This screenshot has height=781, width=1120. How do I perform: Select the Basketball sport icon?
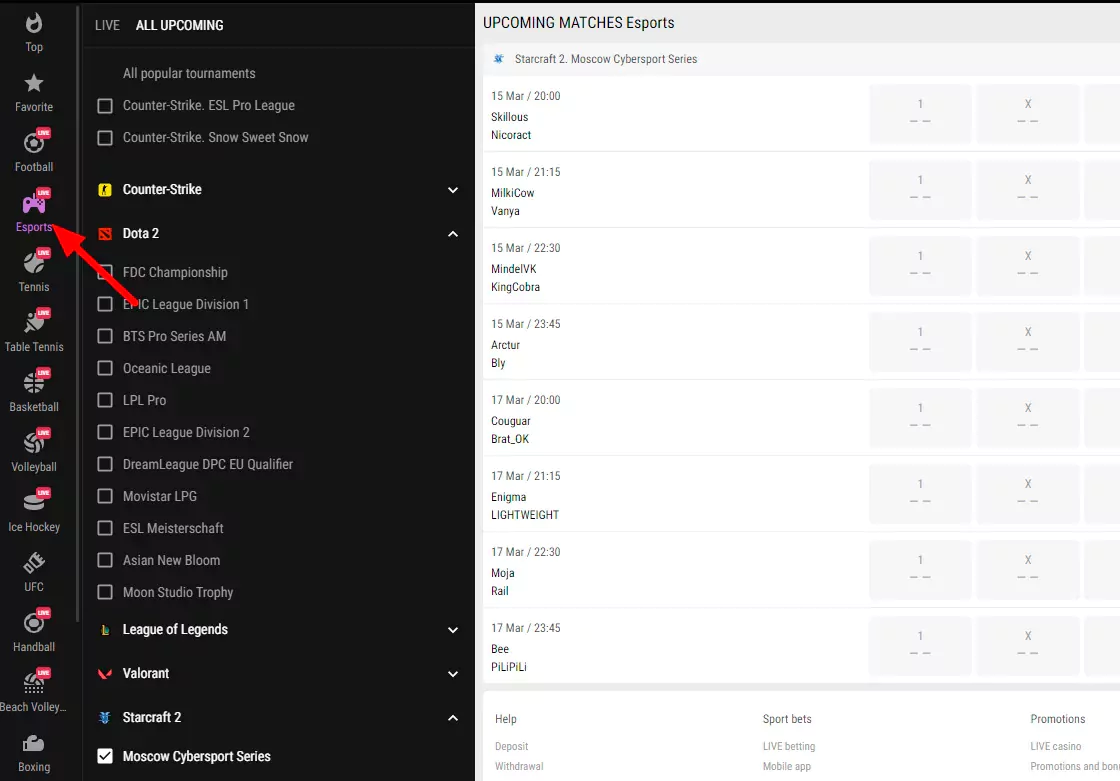click(x=34, y=384)
